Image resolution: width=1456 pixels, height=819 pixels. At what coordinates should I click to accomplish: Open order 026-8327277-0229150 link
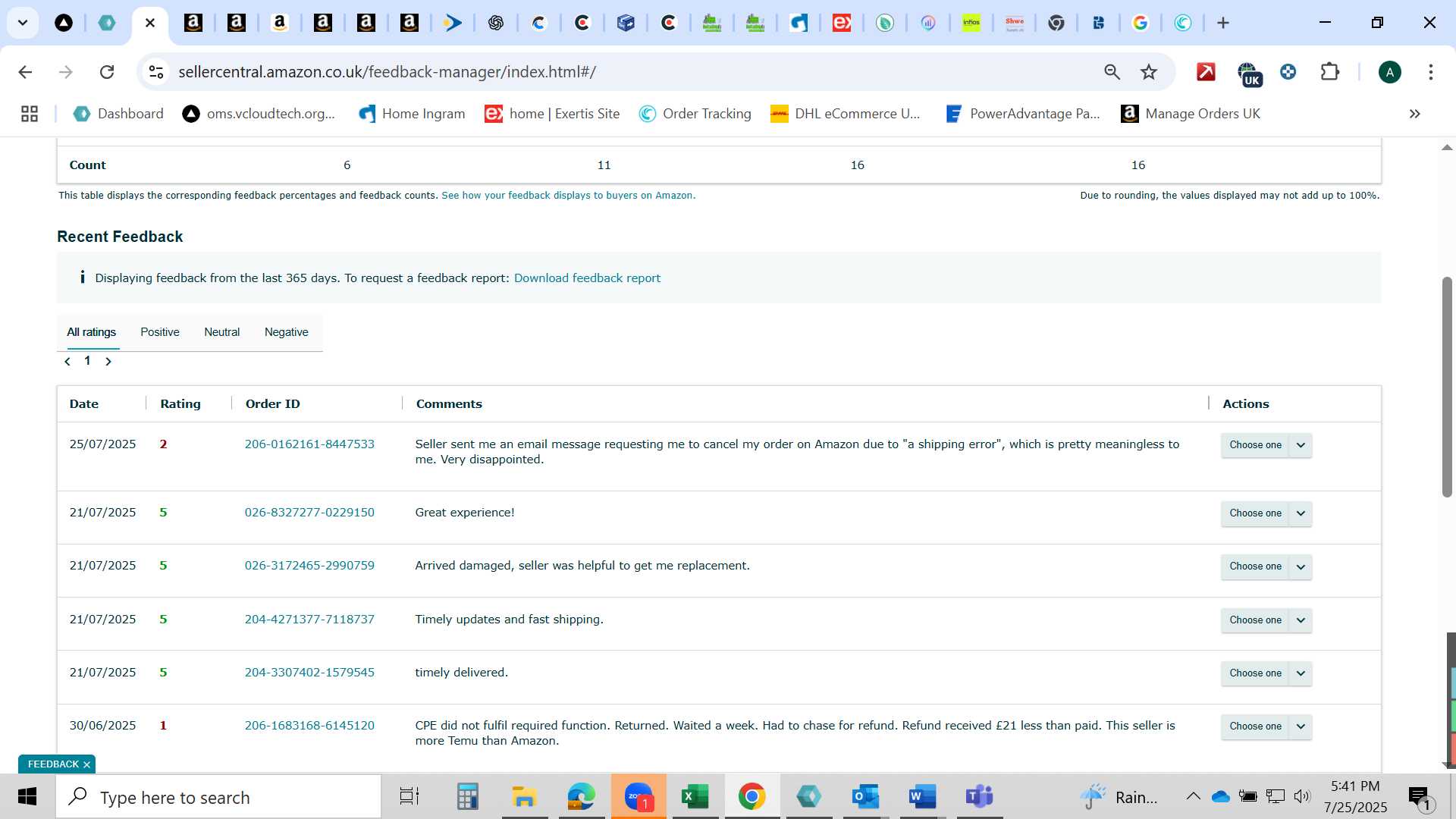tap(309, 513)
